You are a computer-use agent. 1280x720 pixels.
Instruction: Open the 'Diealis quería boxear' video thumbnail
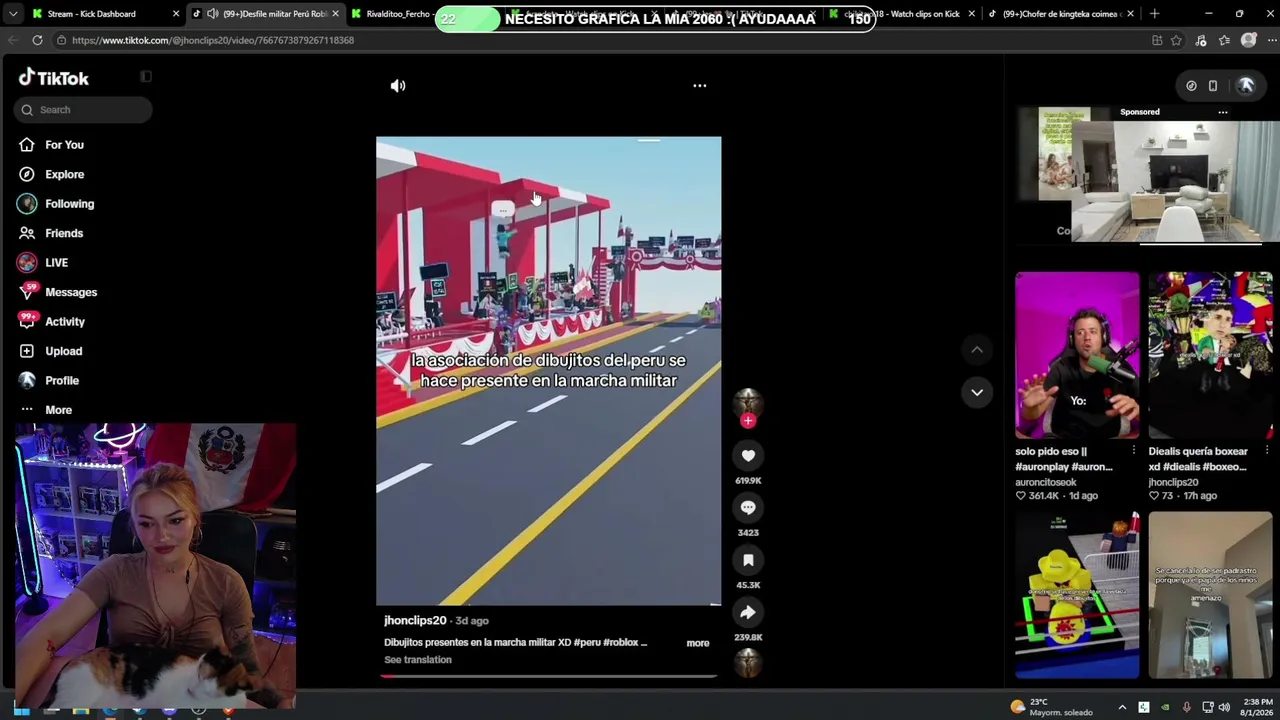tap(1210, 355)
